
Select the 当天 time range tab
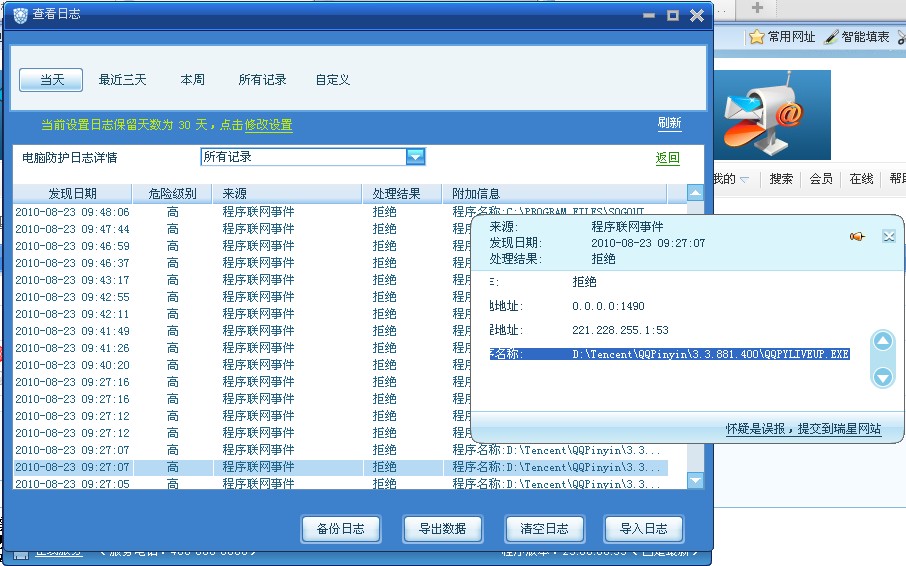[51, 80]
